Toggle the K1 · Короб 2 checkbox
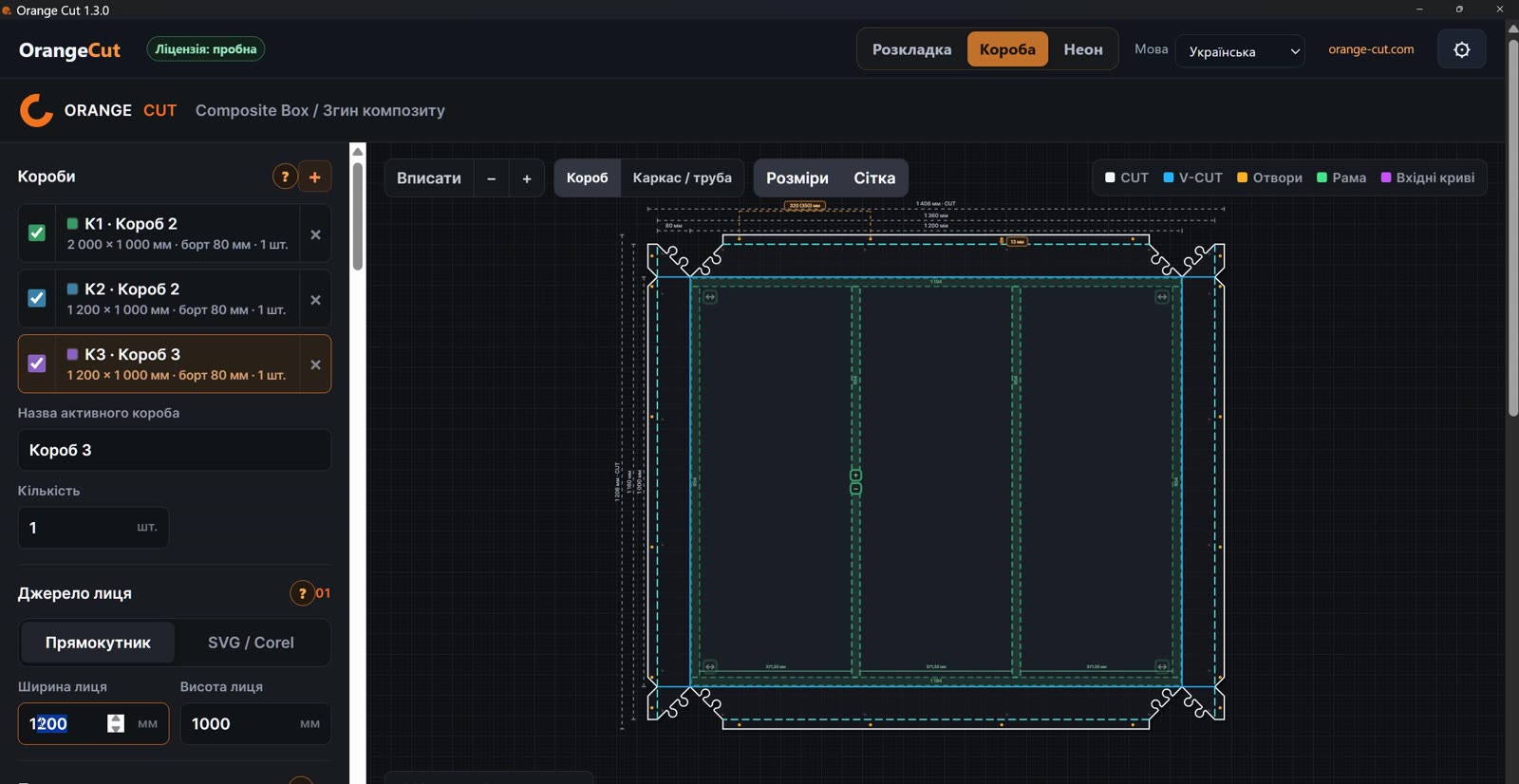Screen dimensions: 1519x784 [x=37, y=233]
